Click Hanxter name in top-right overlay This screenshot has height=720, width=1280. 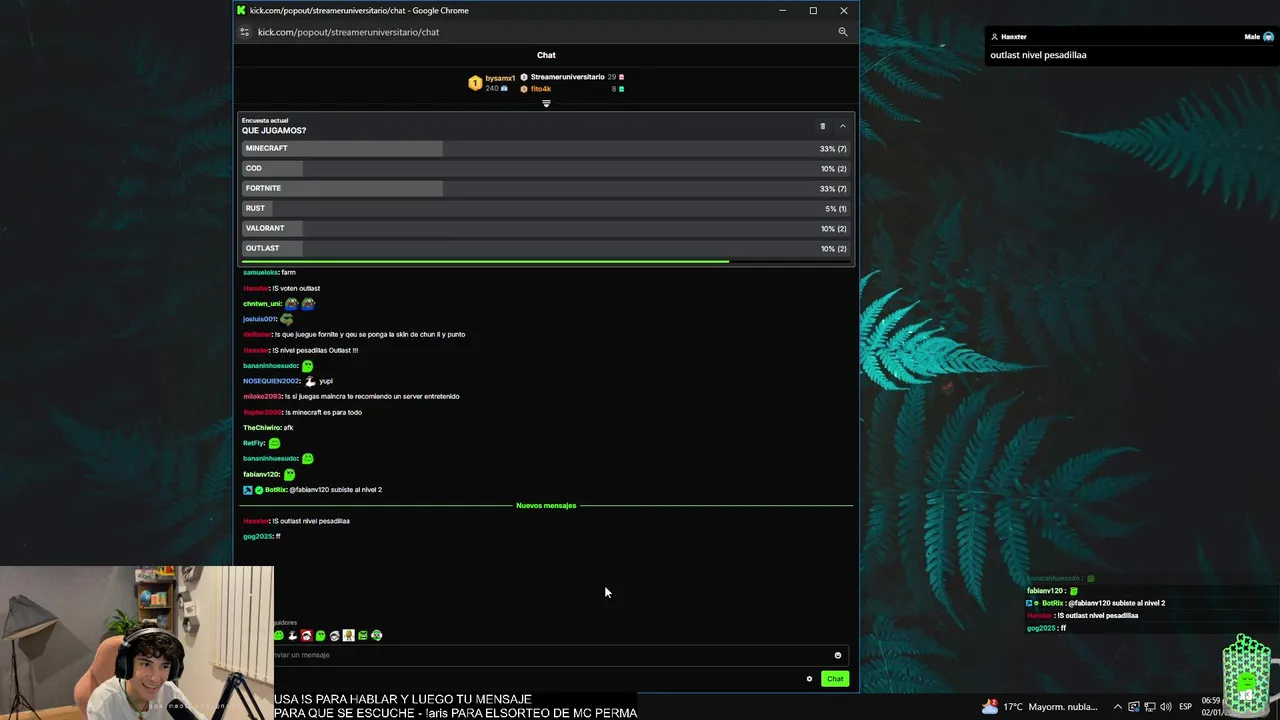pos(1013,37)
